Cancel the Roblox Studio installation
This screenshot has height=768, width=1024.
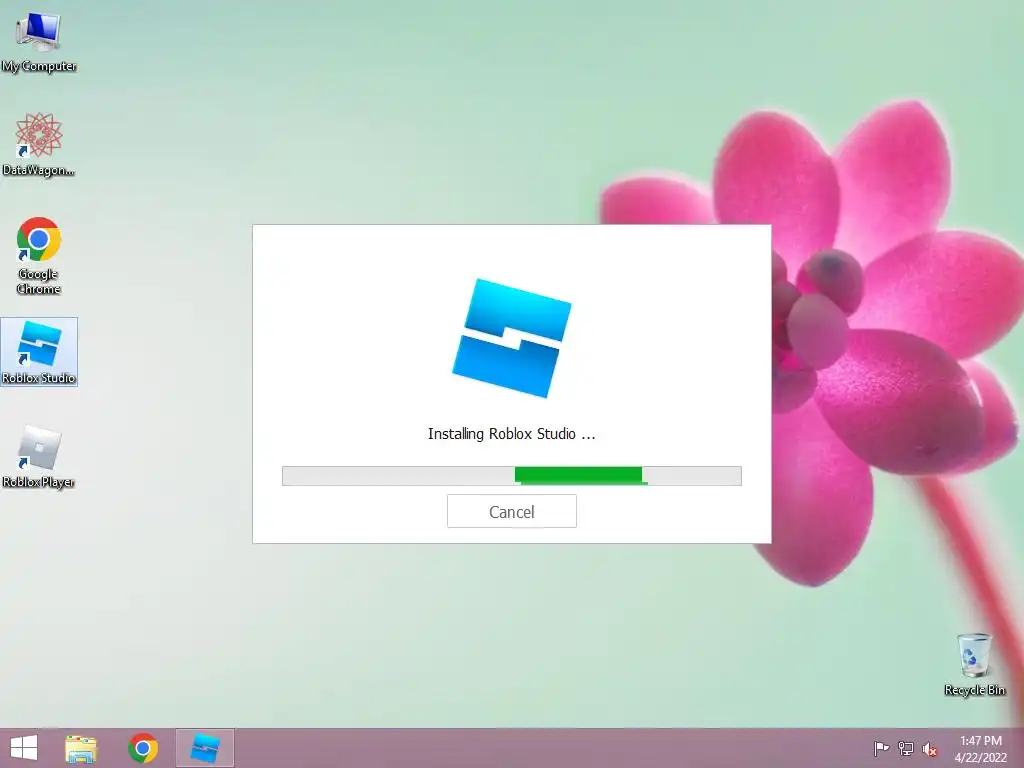tap(511, 511)
